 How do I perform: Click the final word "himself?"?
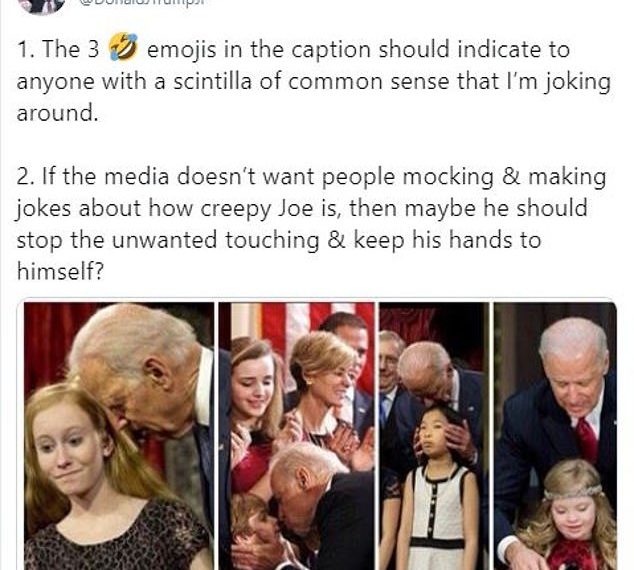point(60,271)
